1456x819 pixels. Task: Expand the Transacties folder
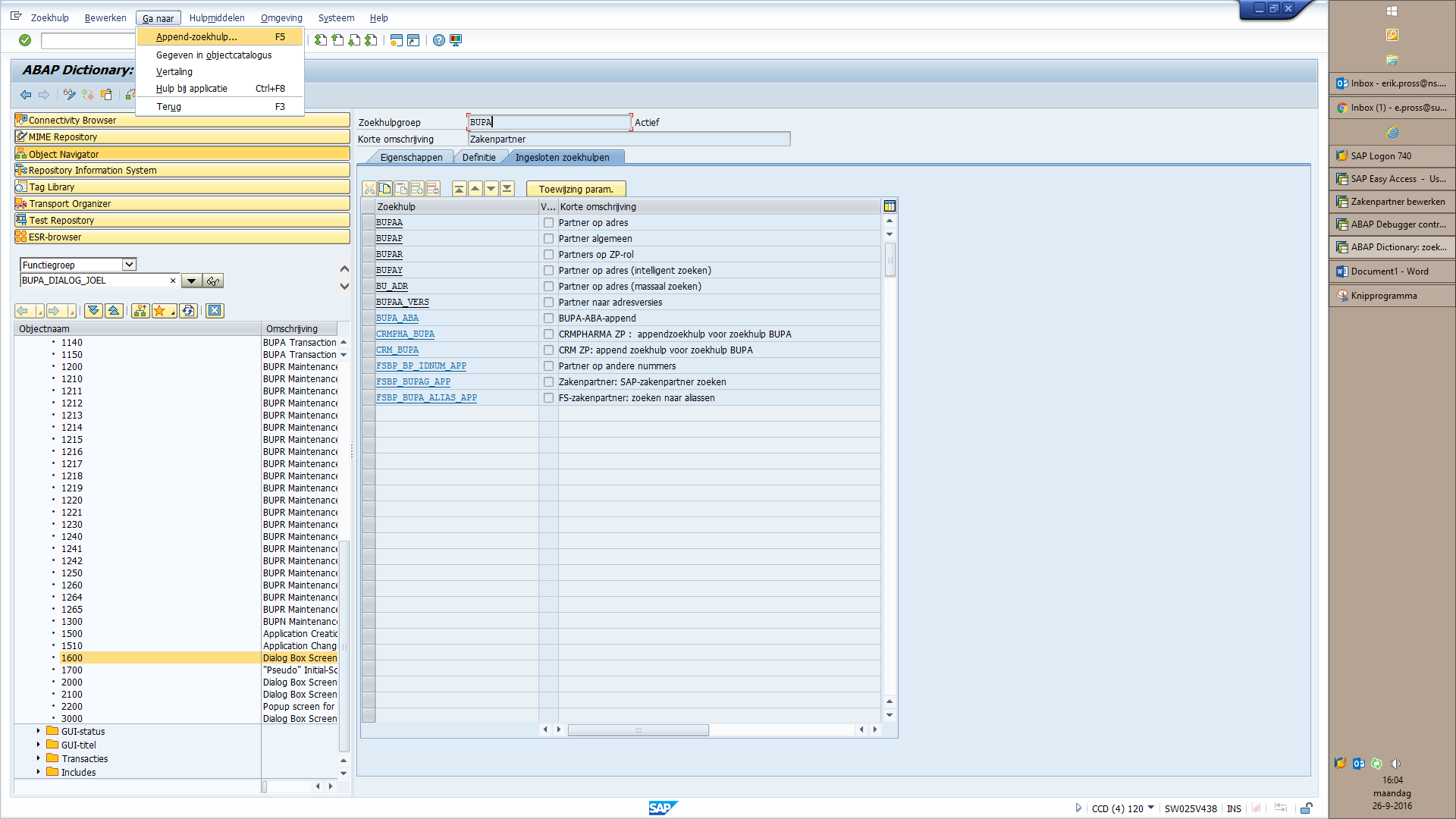click(x=39, y=758)
